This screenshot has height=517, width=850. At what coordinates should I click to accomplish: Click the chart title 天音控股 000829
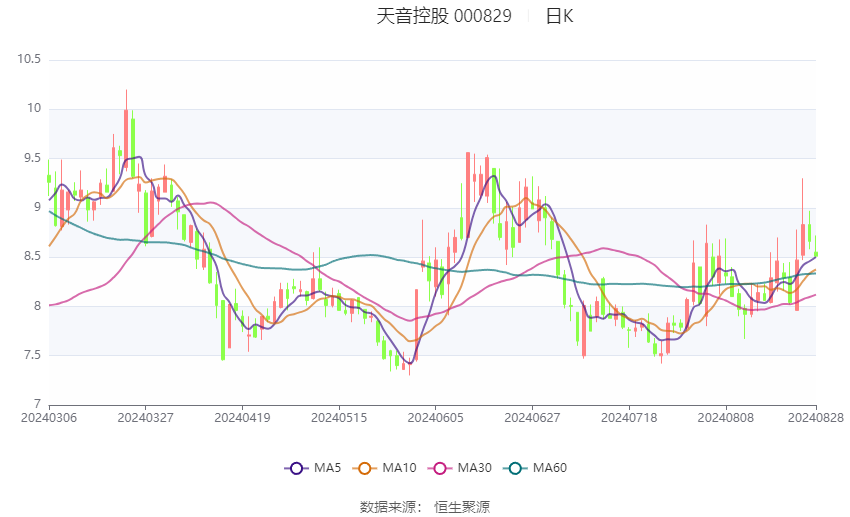[443, 16]
